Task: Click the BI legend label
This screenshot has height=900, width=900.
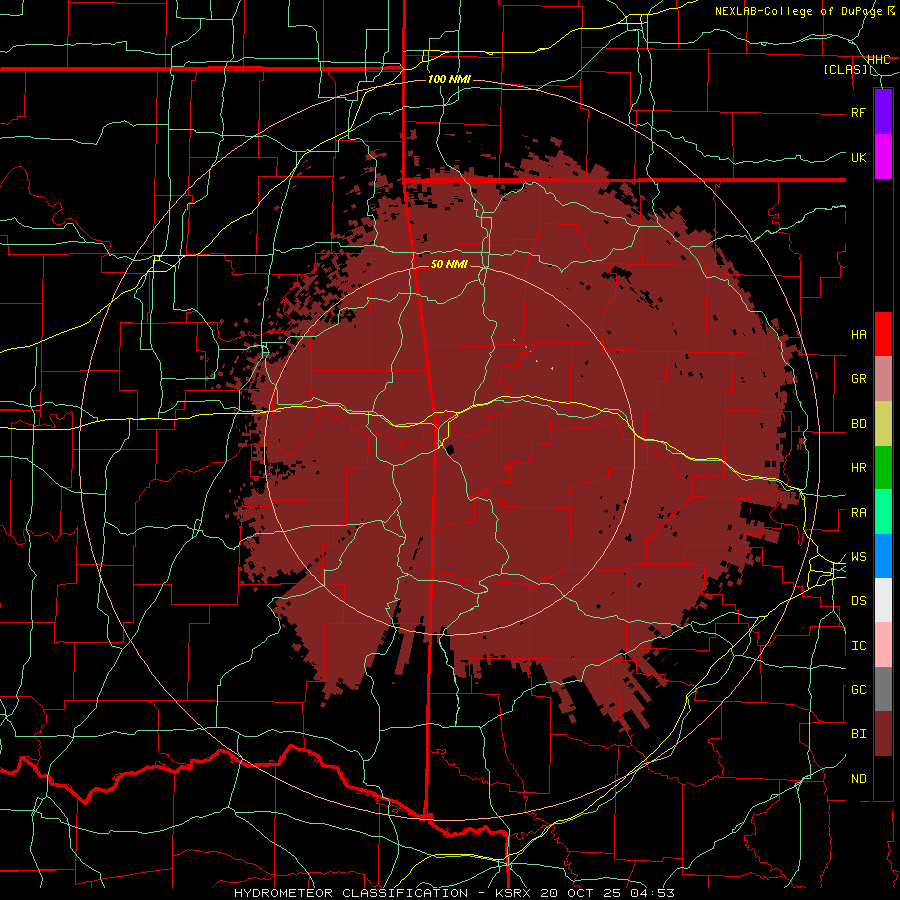Action: [859, 734]
